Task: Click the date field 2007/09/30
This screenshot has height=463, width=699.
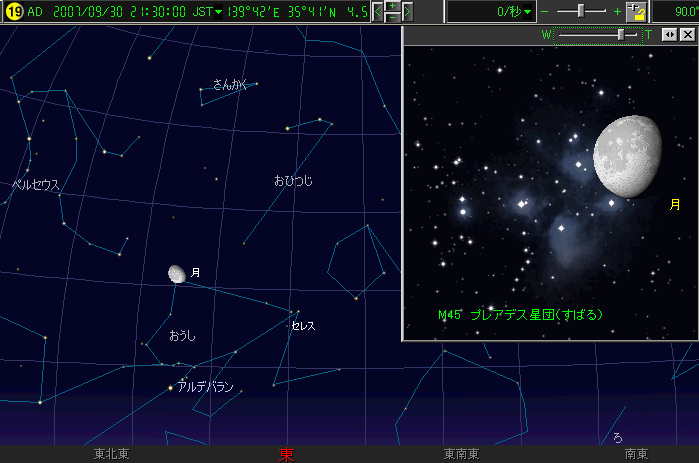Action: (x=76, y=12)
